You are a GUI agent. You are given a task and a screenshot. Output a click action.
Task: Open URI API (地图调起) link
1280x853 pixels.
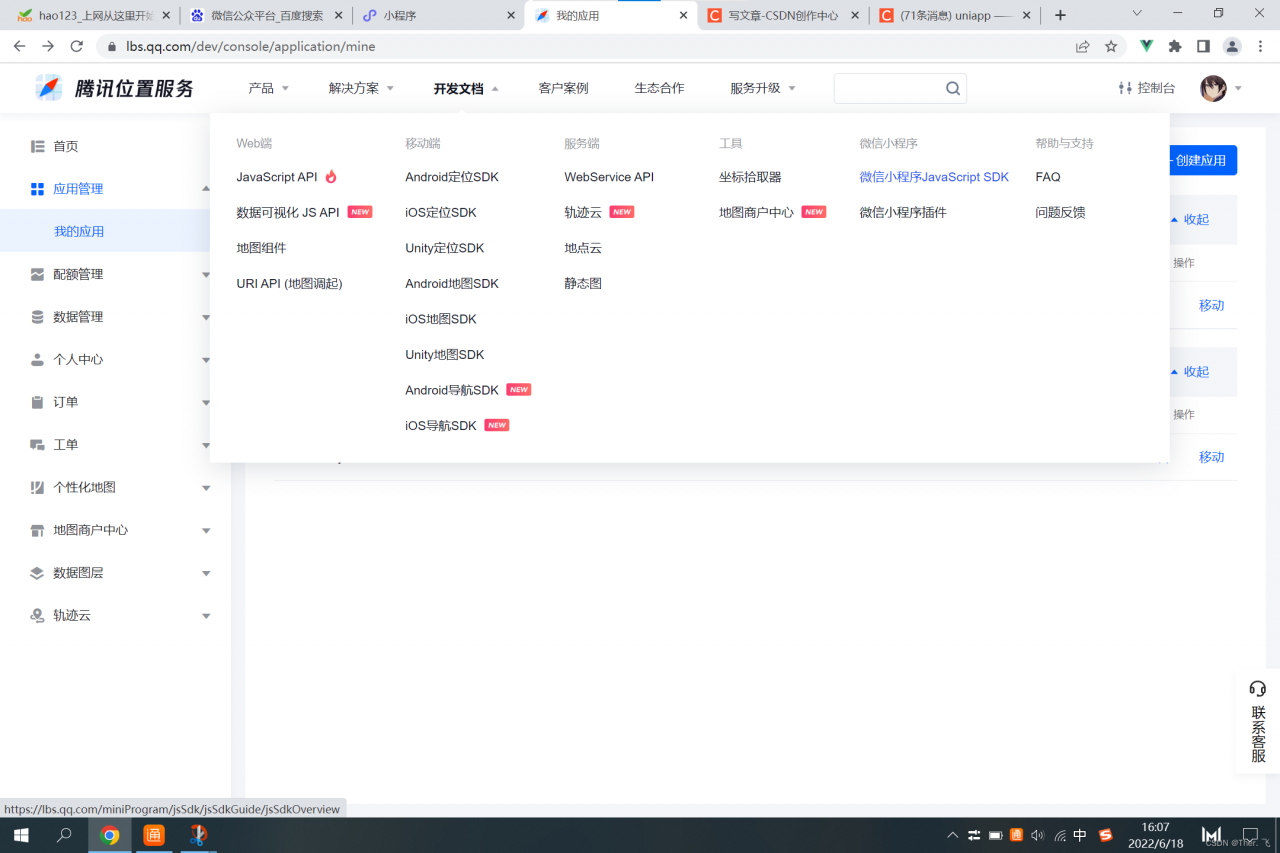coord(289,283)
